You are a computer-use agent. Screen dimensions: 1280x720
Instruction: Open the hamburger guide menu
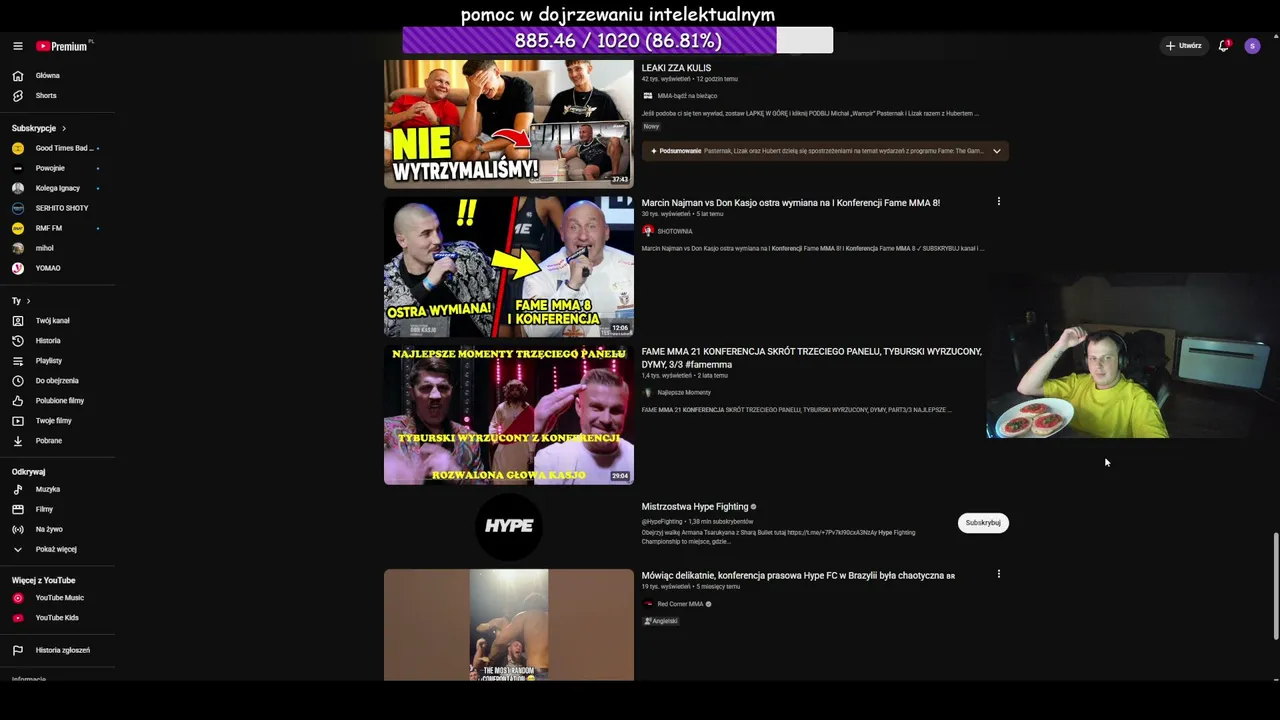pos(18,46)
